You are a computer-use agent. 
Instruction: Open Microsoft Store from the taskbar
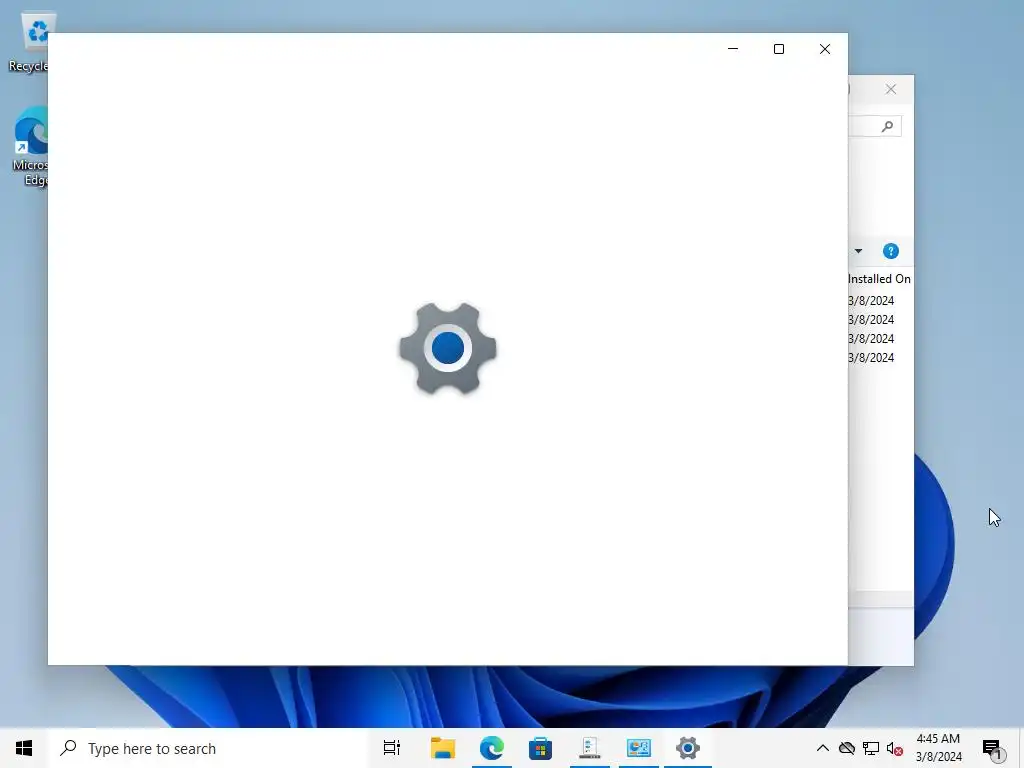541,748
